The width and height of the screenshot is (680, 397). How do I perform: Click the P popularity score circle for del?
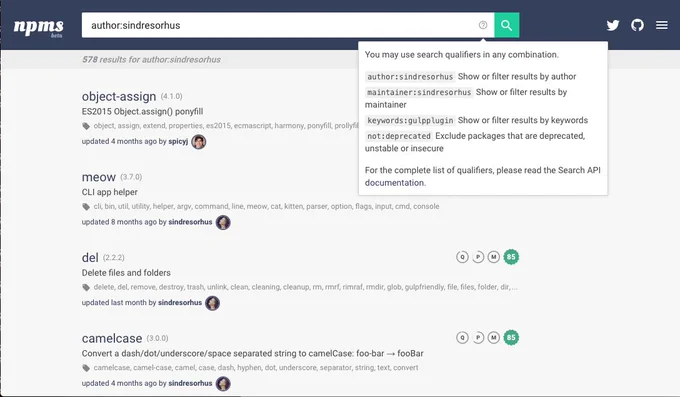point(478,257)
